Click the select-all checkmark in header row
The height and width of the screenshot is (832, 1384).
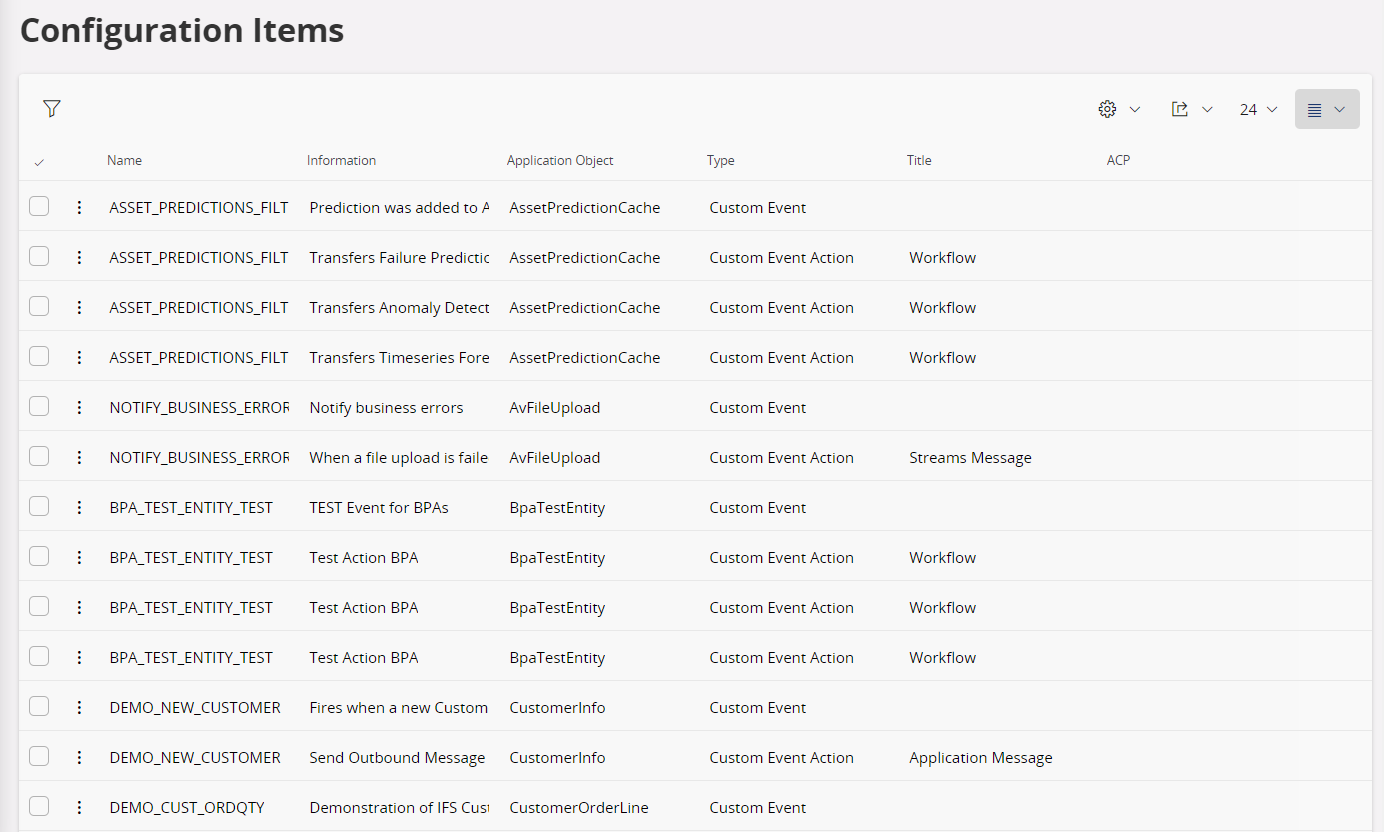(39, 161)
